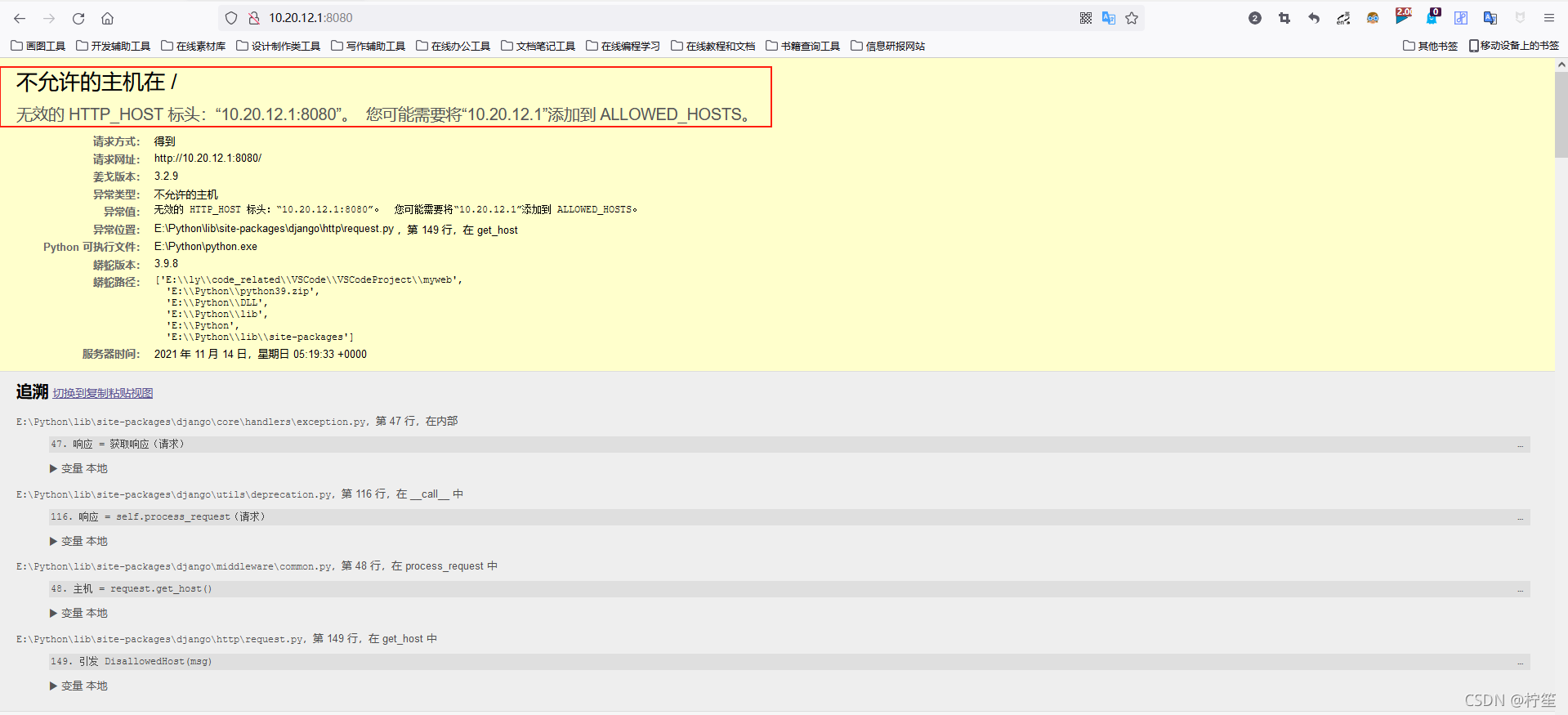Generate a QR code for this page
This screenshot has width=1568, height=715.
click(1086, 18)
